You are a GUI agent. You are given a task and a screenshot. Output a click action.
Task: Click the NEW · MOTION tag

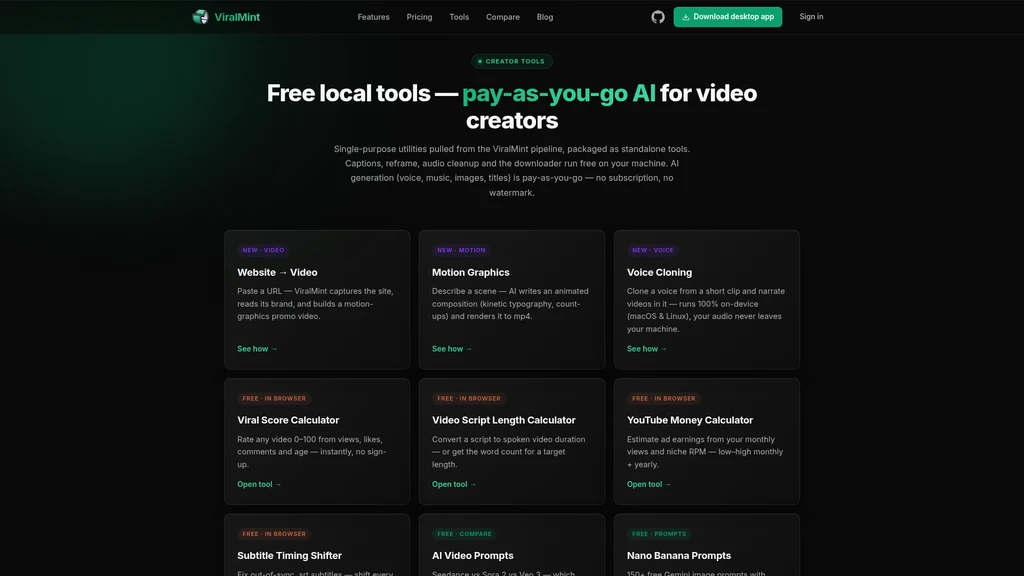pyautogui.click(x=461, y=250)
